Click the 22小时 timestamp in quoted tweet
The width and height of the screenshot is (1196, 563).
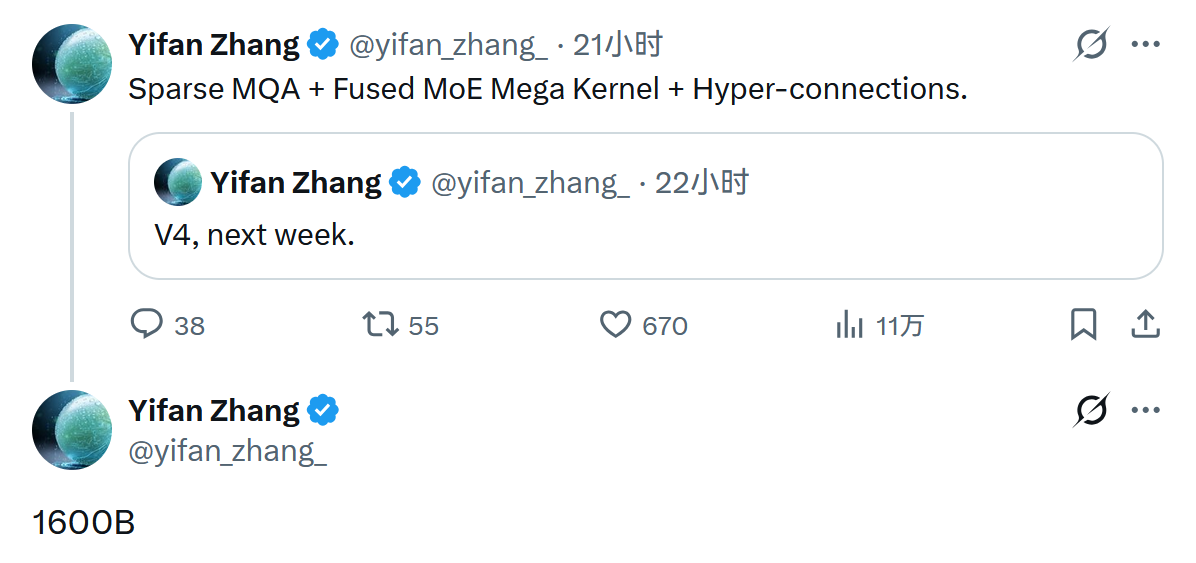701,183
